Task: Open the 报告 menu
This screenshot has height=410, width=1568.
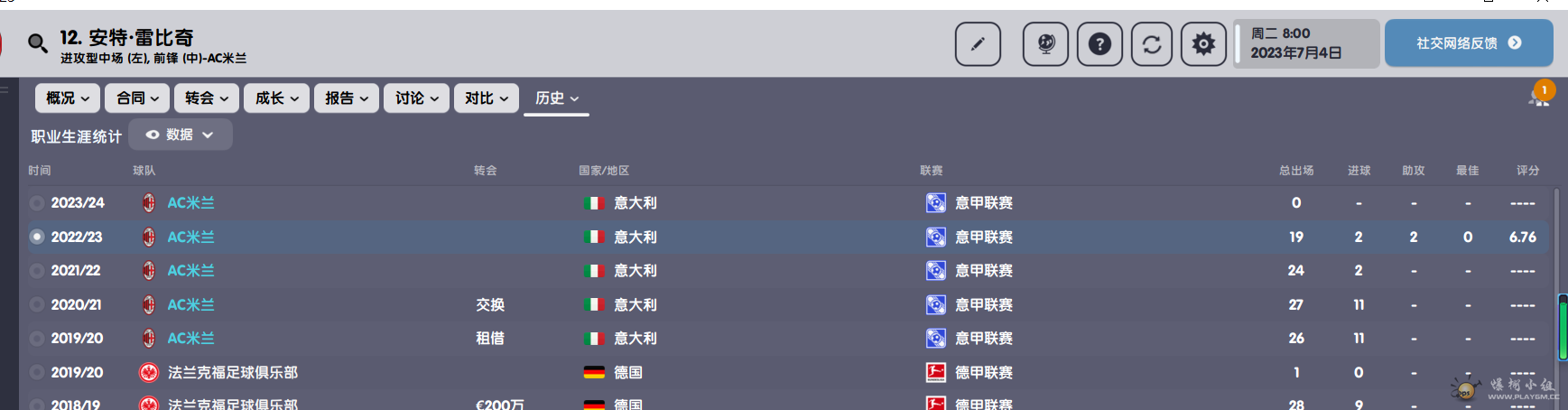Action: point(347,98)
